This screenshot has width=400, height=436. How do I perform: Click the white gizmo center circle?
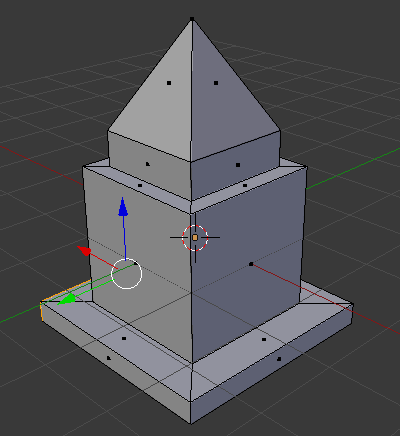(127, 274)
